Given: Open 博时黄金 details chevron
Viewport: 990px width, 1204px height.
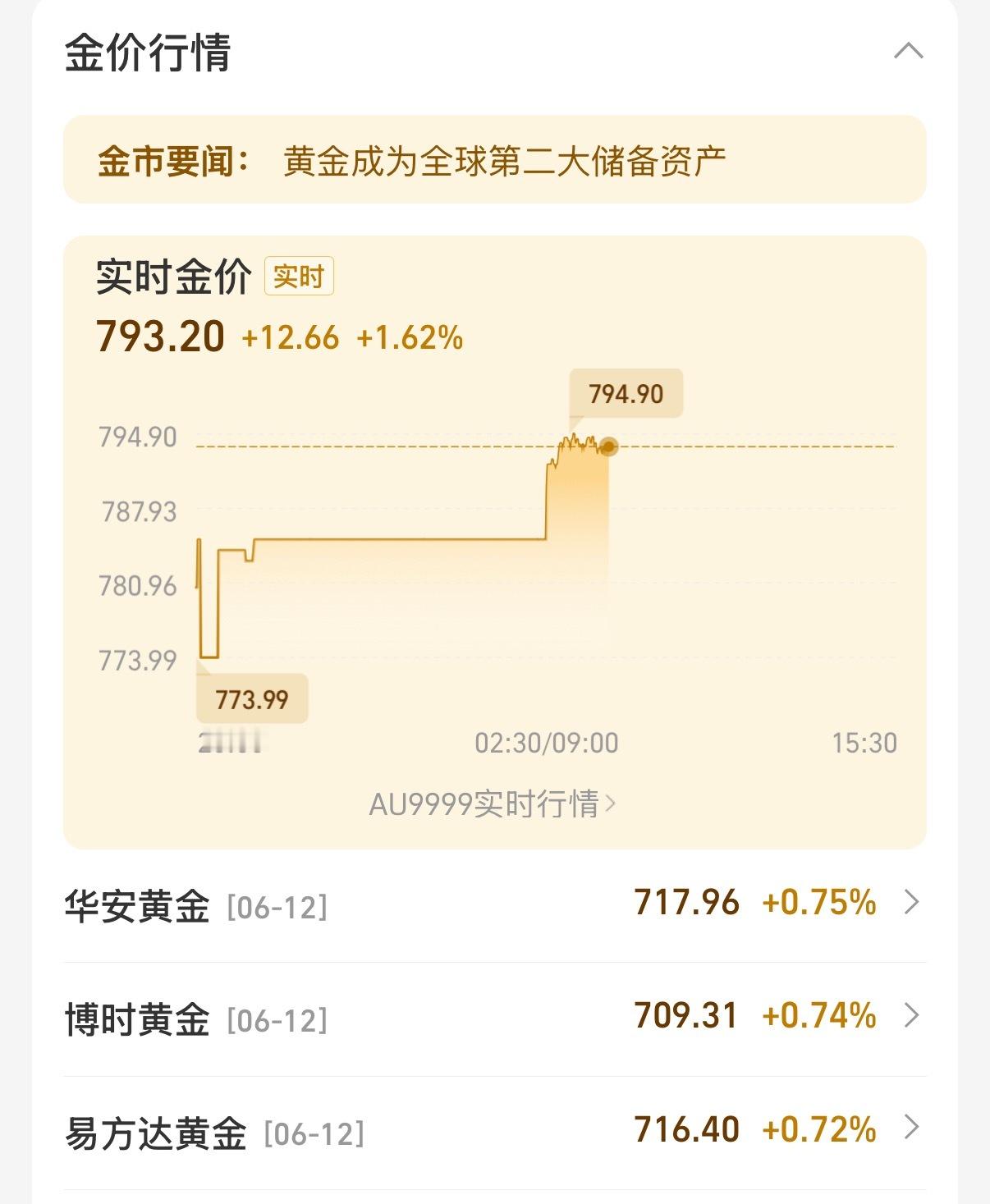Looking at the screenshot, I should (911, 1016).
